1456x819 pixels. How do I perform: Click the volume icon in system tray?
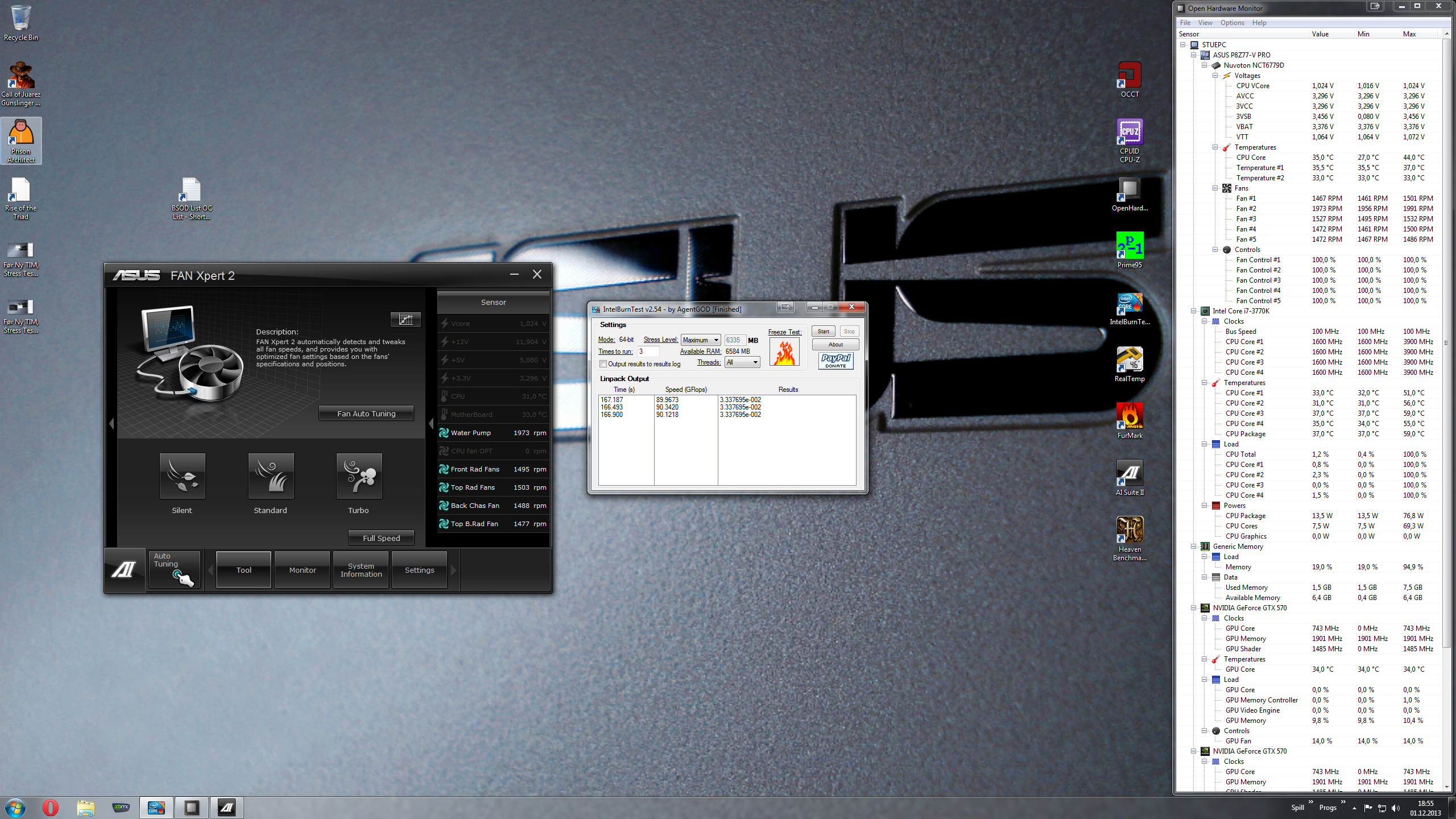(x=1395, y=808)
